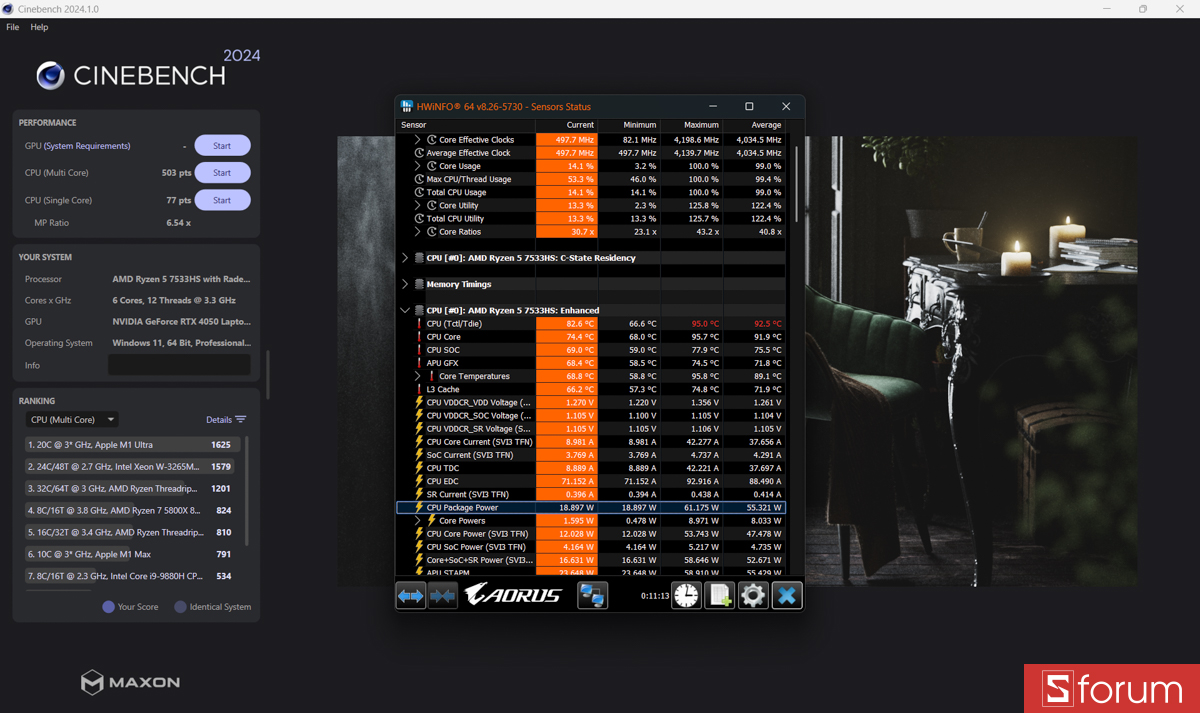Click the lightning icon beside SoC Current (SVI3 TFN)
1200x713 pixels.
click(420, 455)
